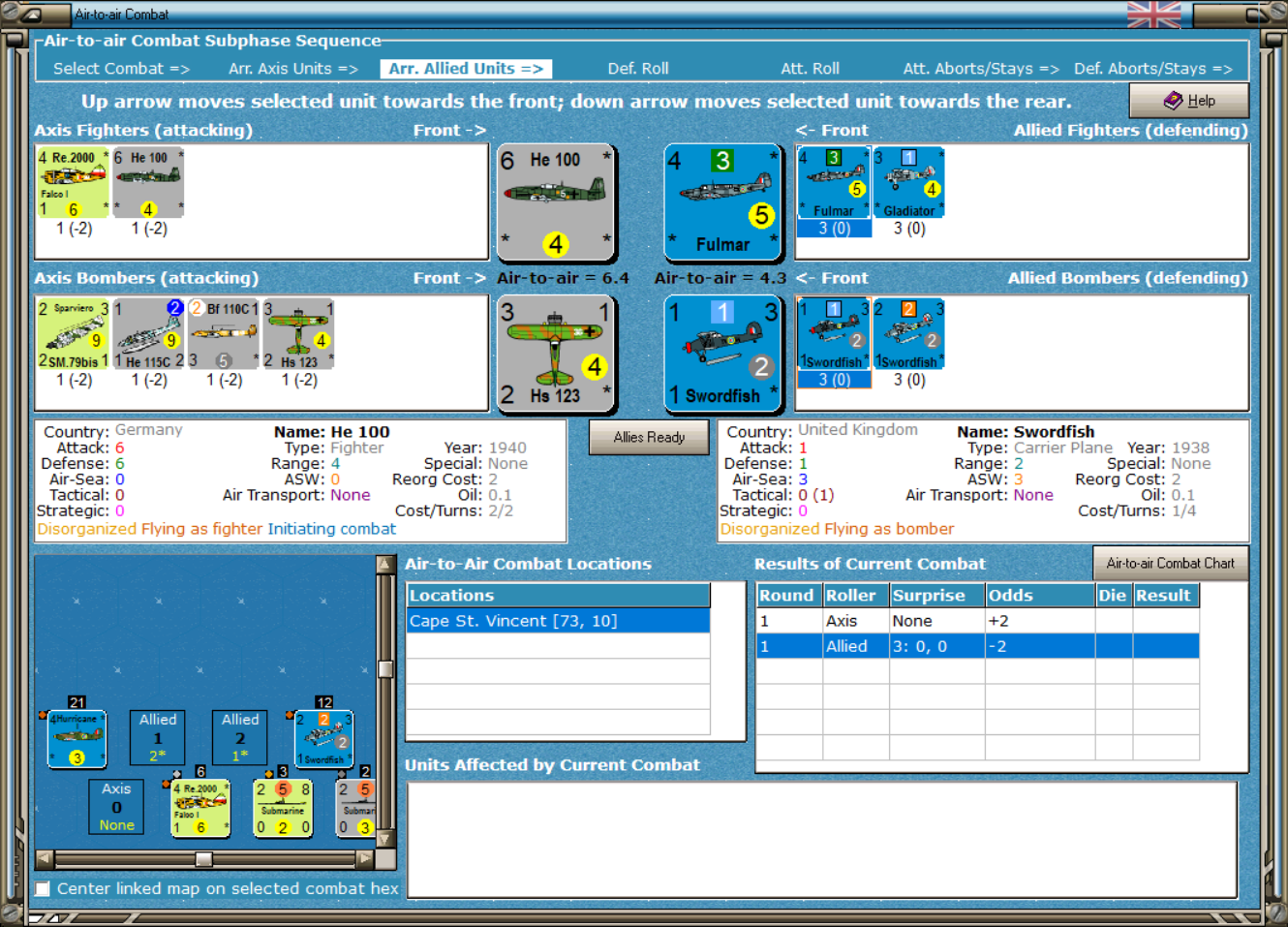
Task: Click the Hurricane counter on the linked map
Action: pyautogui.click(x=77, y=739)
